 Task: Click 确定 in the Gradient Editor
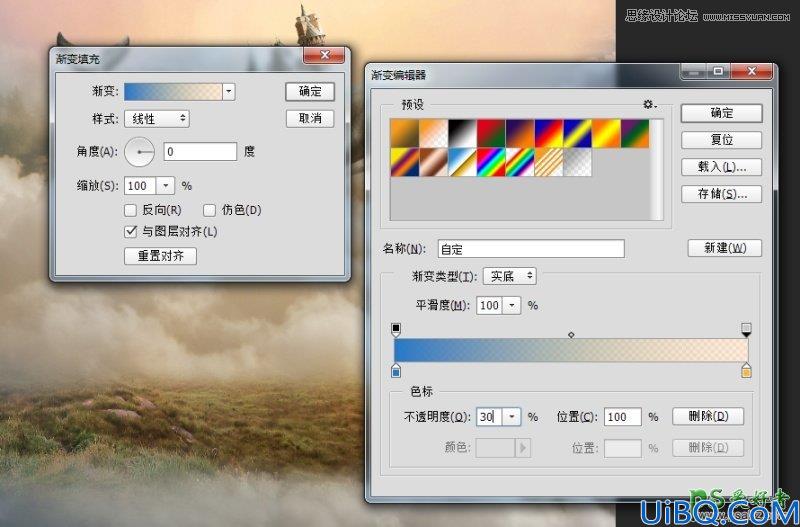pyautogui.click(x=721, y=113)
